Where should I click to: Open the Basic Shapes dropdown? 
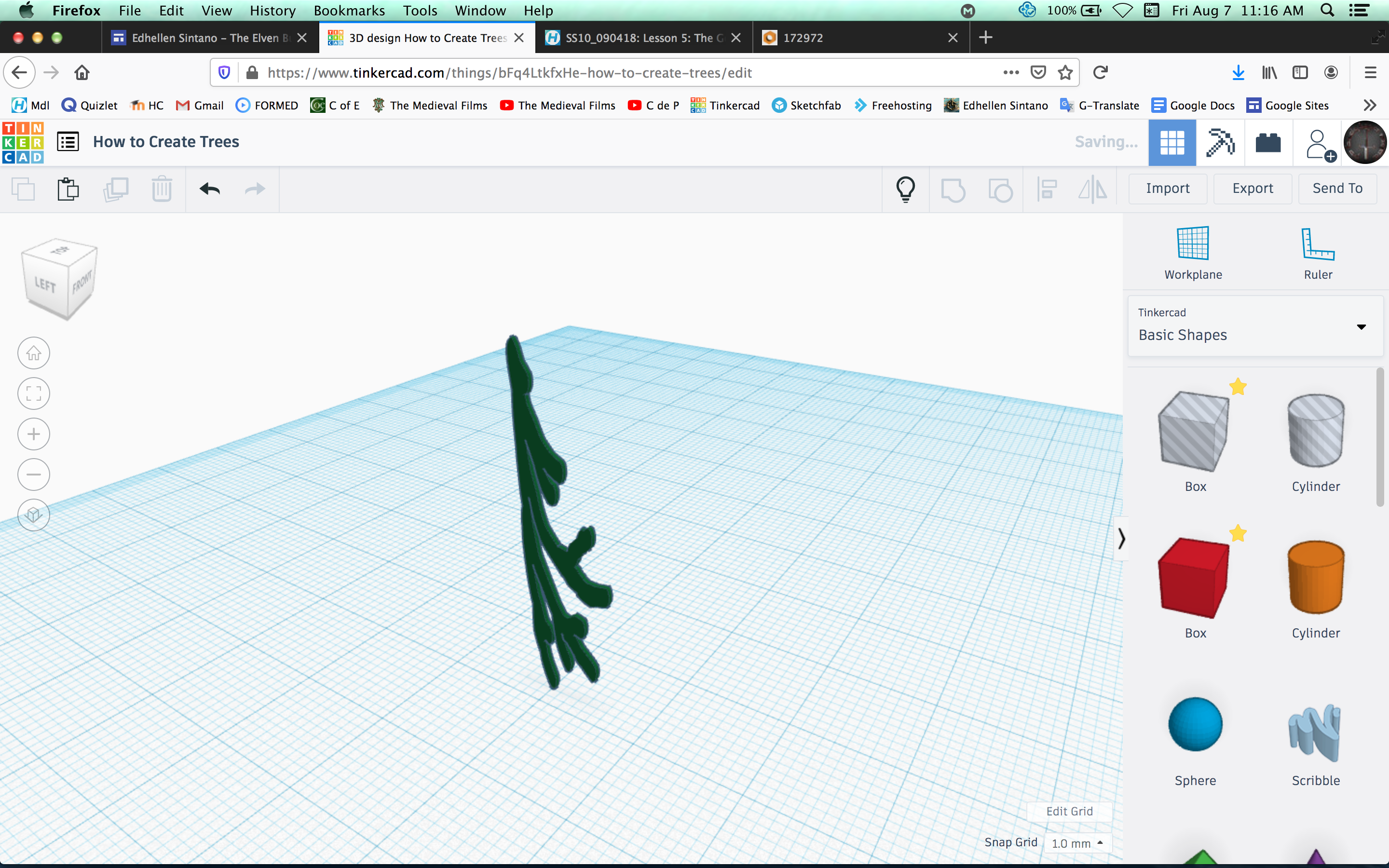1255,325
